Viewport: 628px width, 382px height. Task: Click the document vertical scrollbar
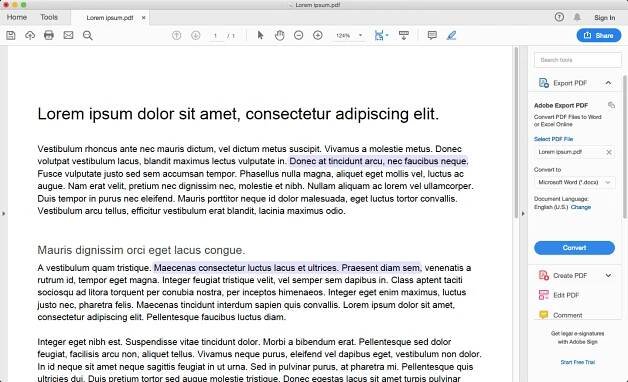coord(516,132)
